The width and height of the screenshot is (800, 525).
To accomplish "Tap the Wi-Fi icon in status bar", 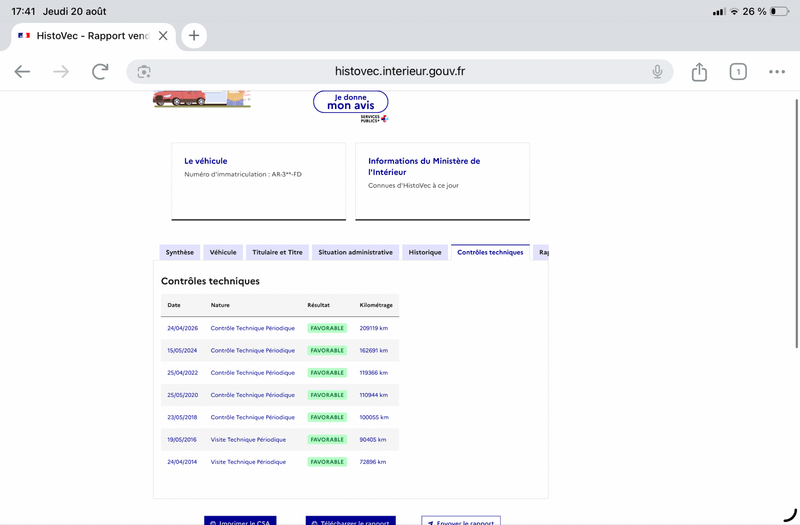I will [734, 11].
